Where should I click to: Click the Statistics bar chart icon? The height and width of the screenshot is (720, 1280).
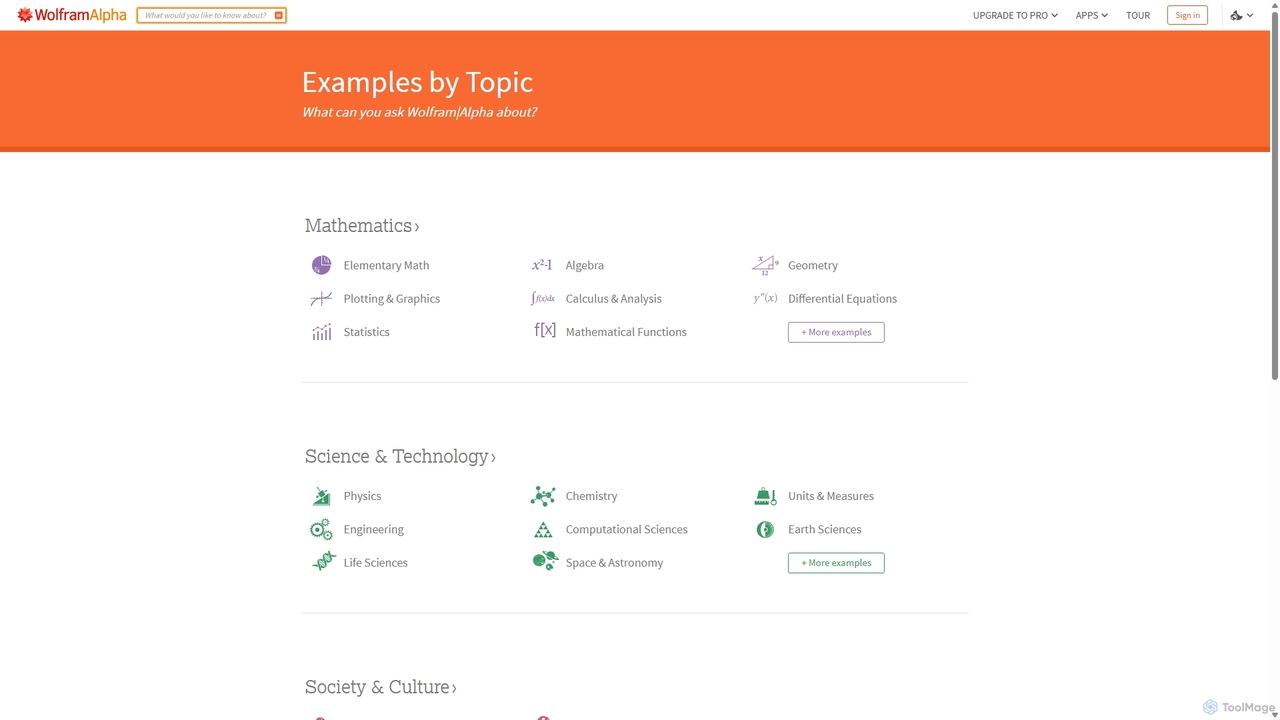[321, 332]
